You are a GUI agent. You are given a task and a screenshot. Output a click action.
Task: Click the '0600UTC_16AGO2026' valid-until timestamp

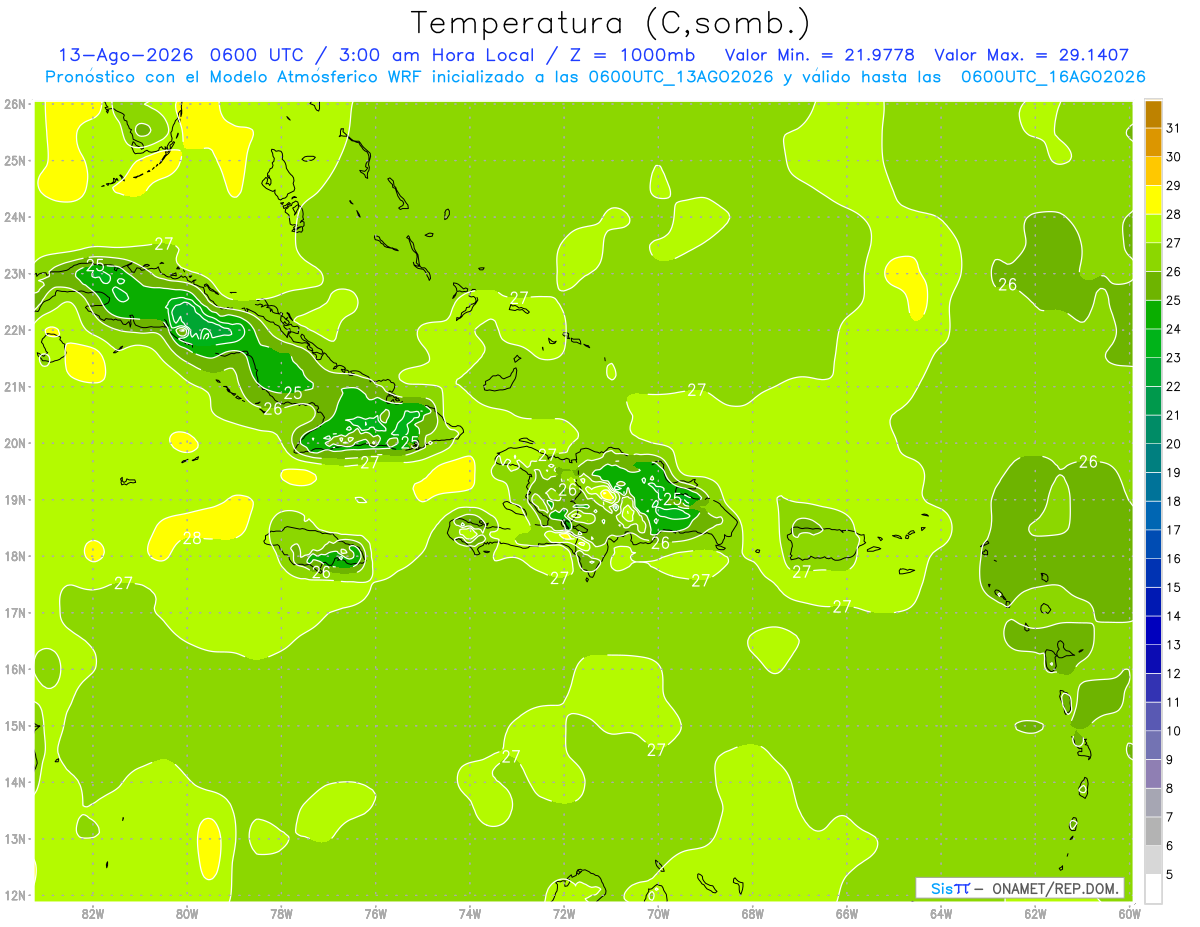pyautogui.click(x=1053, y=77)
